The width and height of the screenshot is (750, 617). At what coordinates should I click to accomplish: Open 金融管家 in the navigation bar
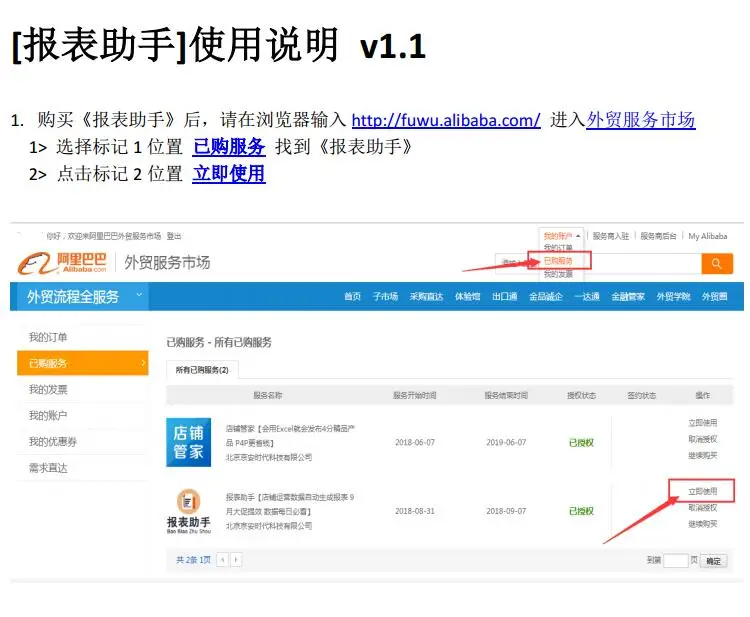click(x=628, y=297)
